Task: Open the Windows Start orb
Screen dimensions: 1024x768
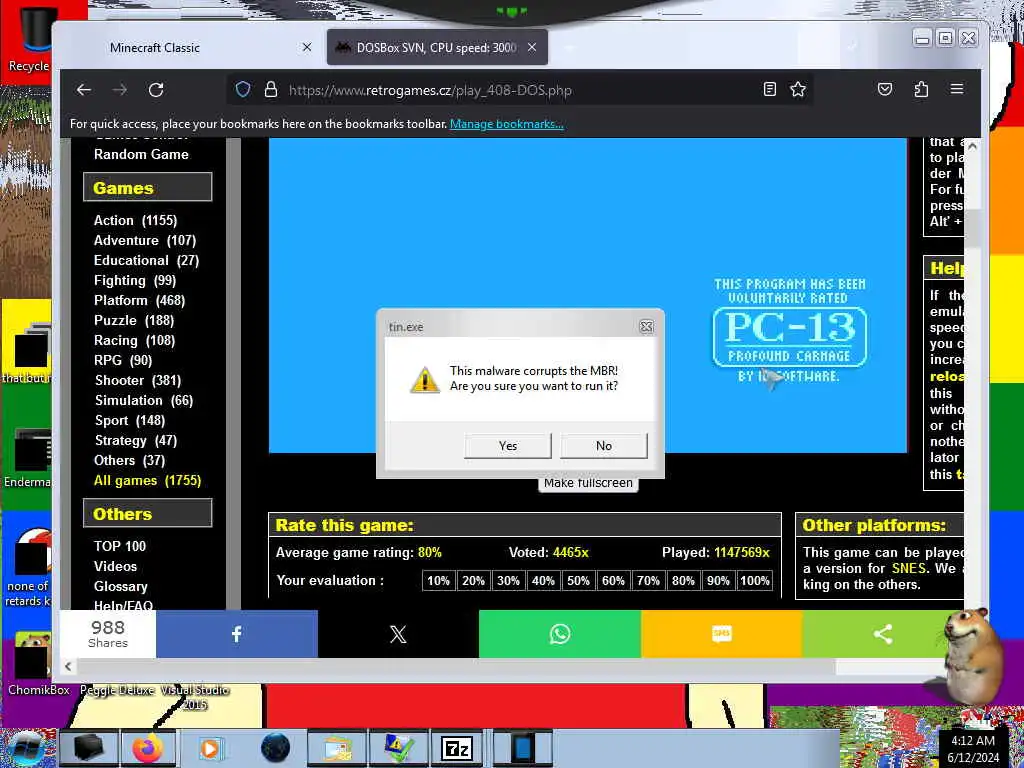Action: point(26,748)
